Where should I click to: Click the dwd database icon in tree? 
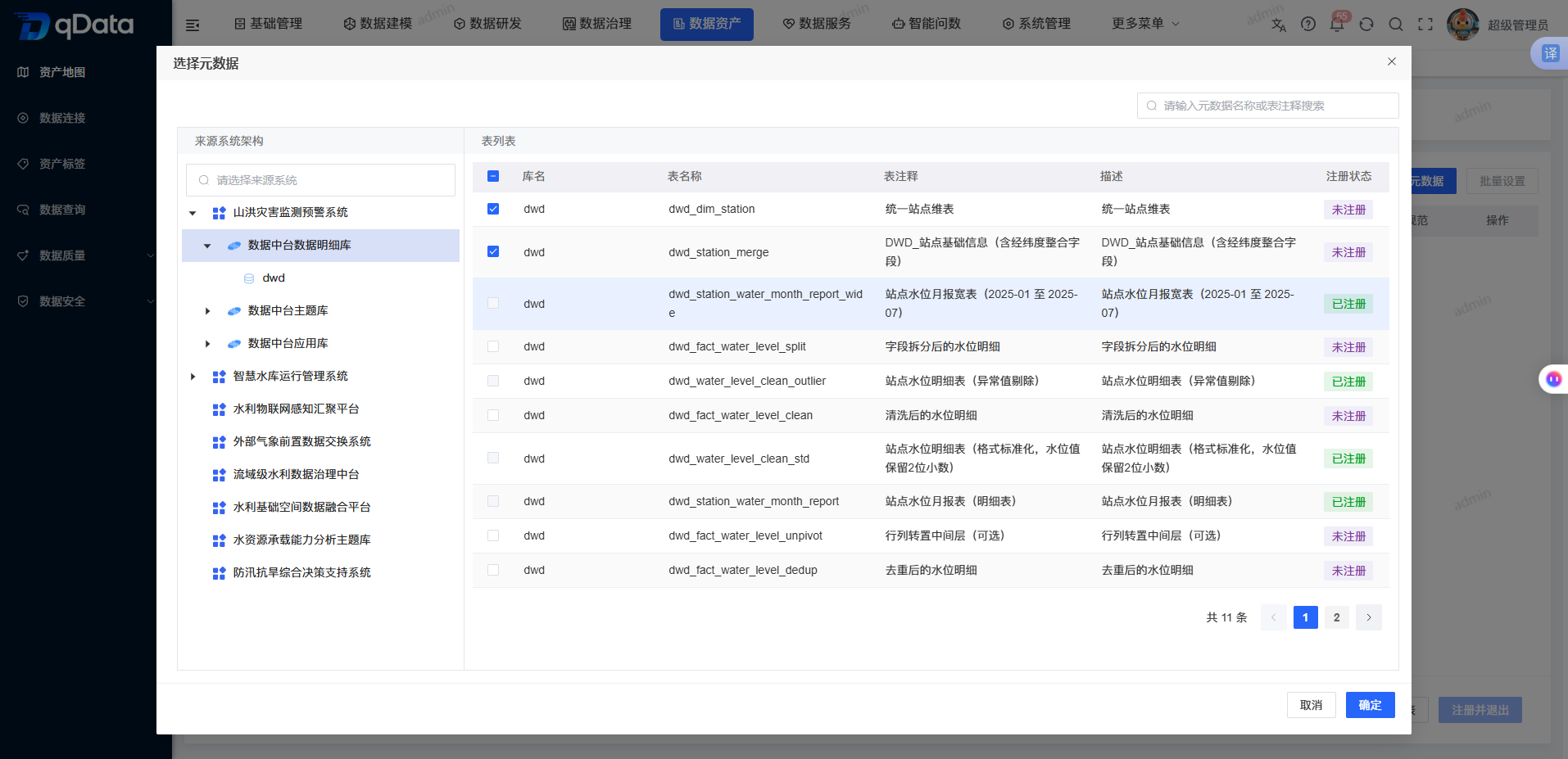tap(249, 278)
